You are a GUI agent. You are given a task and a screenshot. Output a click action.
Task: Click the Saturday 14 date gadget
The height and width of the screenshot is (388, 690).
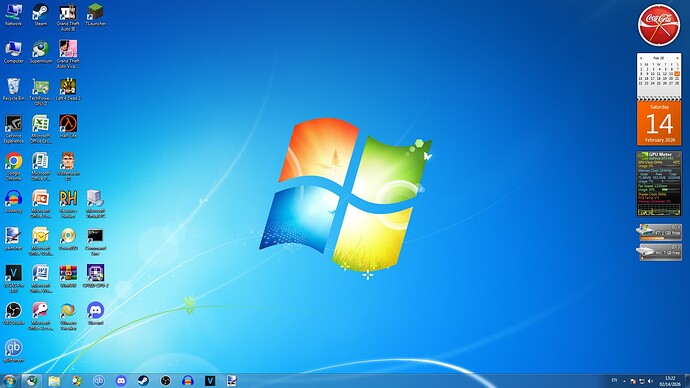tap(659, 124)
